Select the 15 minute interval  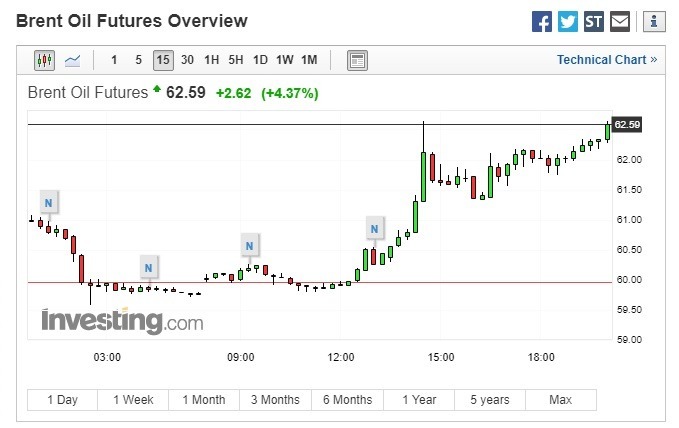pyautogui.click(x=163, y=60)
